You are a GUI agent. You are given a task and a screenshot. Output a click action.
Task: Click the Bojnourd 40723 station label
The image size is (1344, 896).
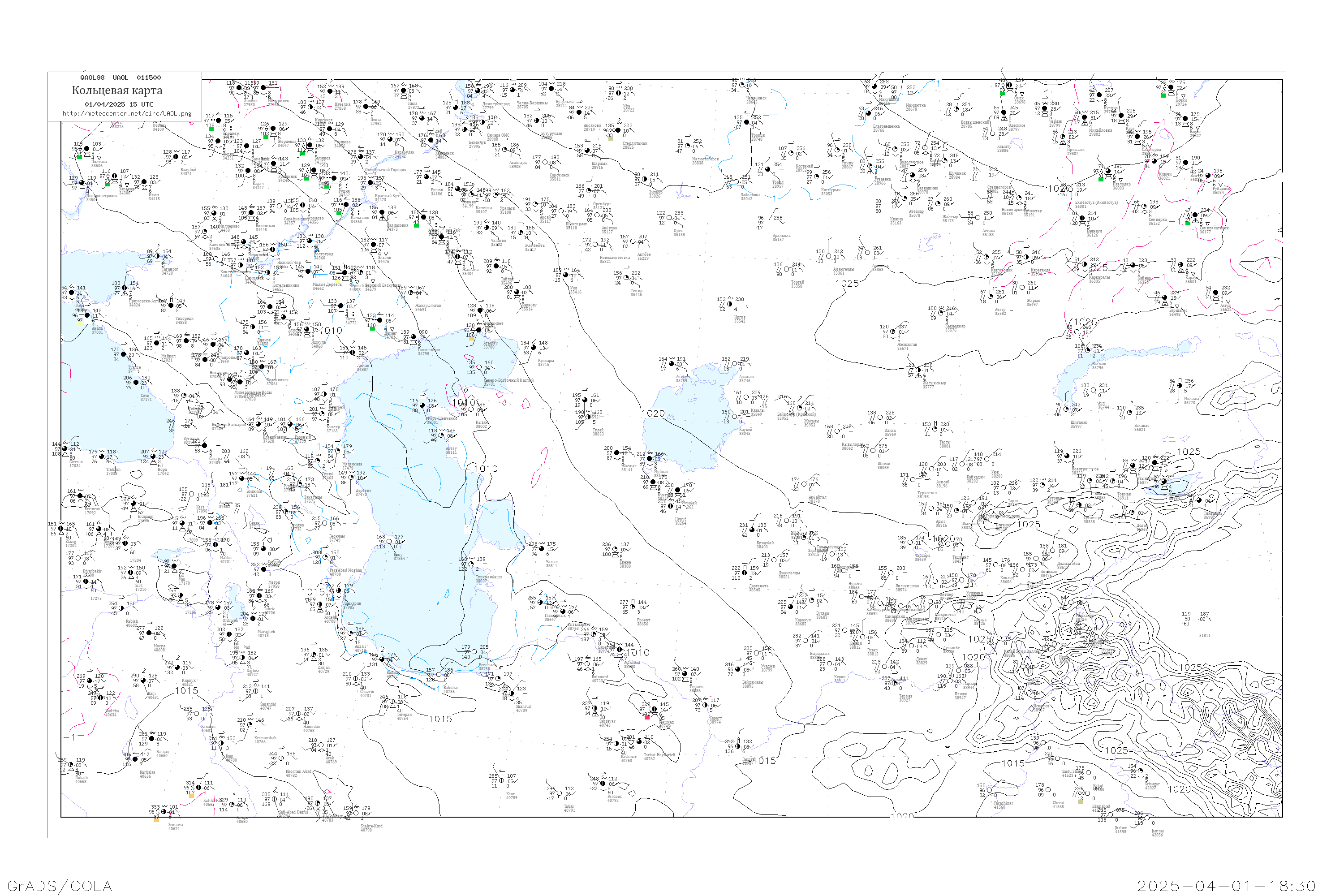pos(600,679)
